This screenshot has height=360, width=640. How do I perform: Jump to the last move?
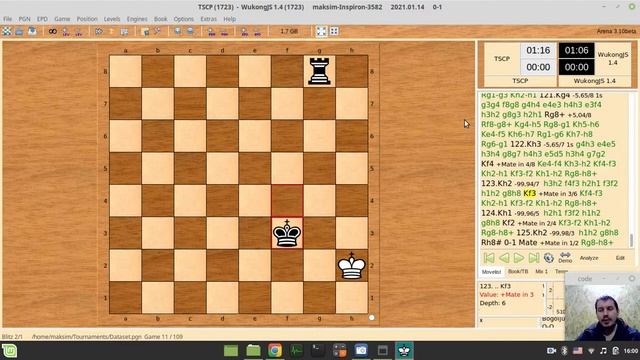coord(534,258)
